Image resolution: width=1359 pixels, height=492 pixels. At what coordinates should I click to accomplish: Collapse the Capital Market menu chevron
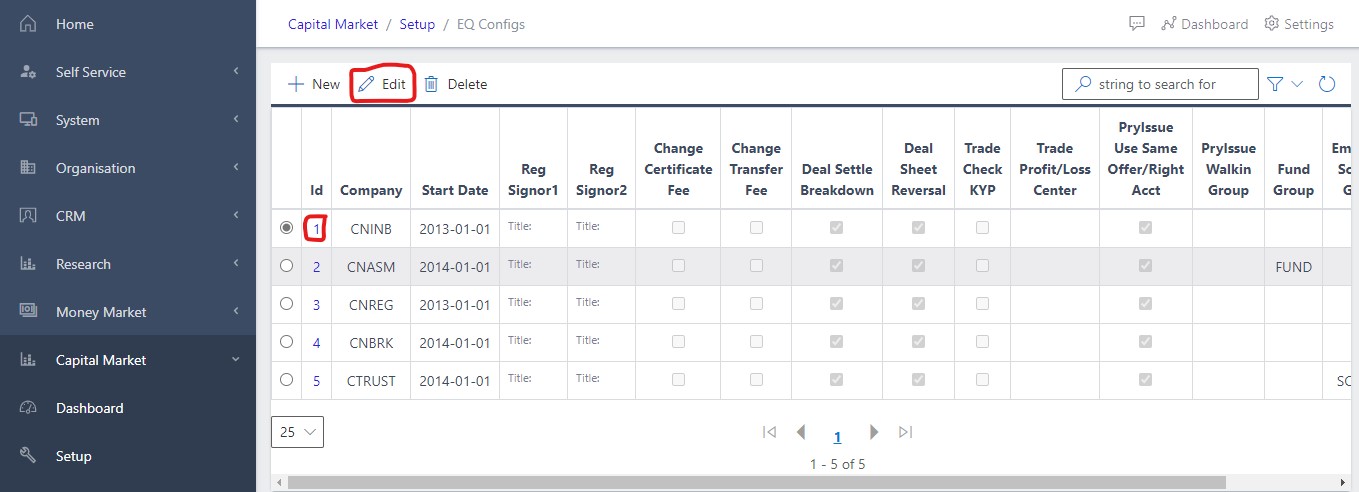pos(236,360)
